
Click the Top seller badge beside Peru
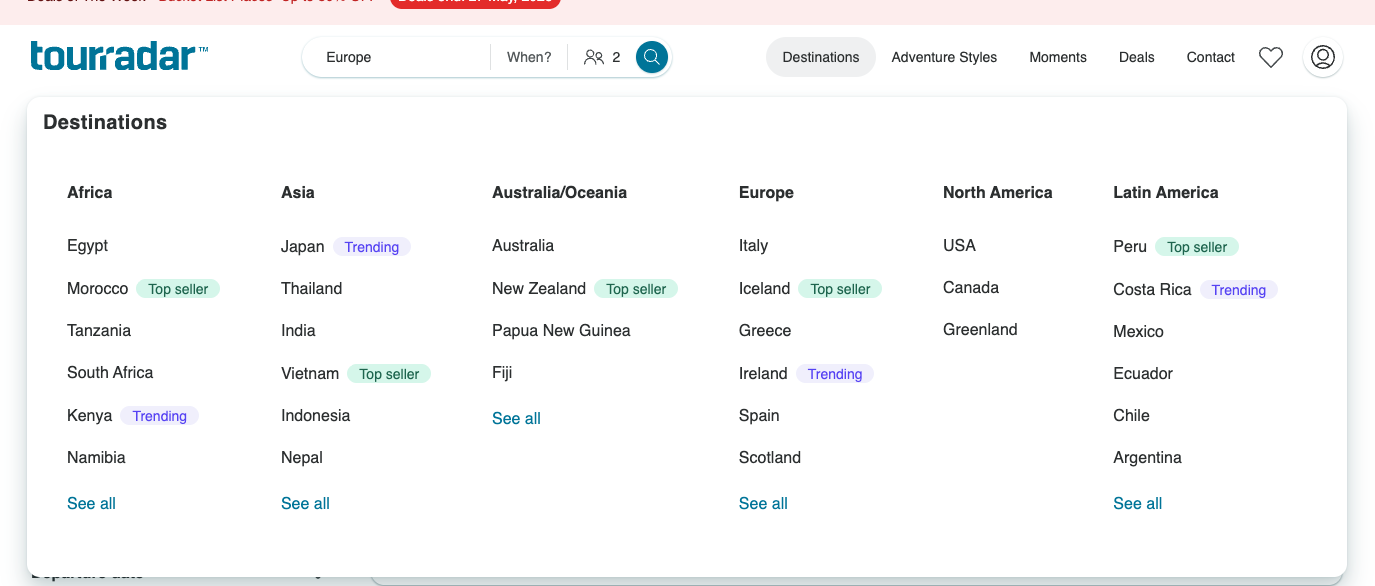(1197, 247)
